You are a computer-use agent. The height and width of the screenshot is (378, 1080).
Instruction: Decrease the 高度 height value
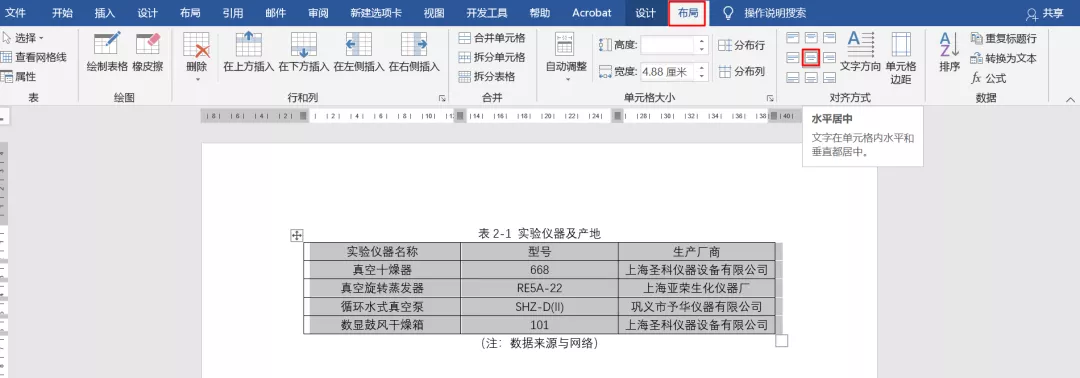click(702, 50)
